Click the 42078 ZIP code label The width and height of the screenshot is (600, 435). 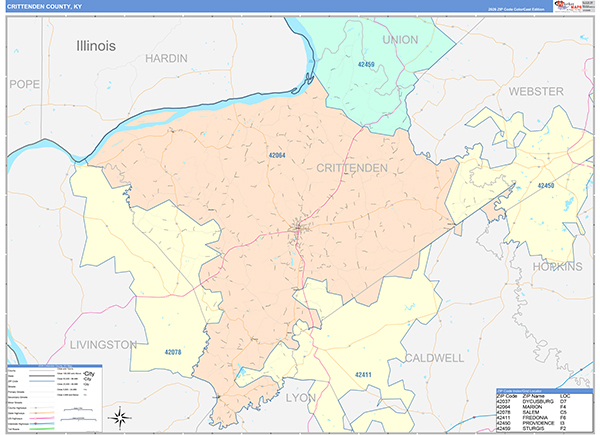[x=174, y=352]
